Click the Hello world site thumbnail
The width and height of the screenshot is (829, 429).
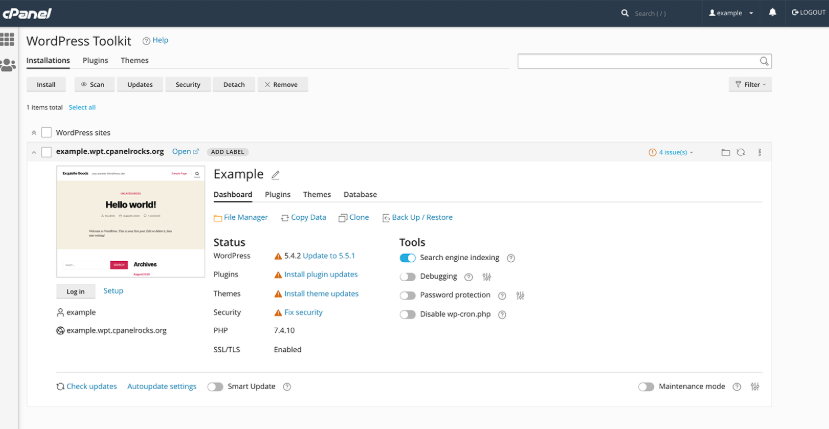[131, 222]
